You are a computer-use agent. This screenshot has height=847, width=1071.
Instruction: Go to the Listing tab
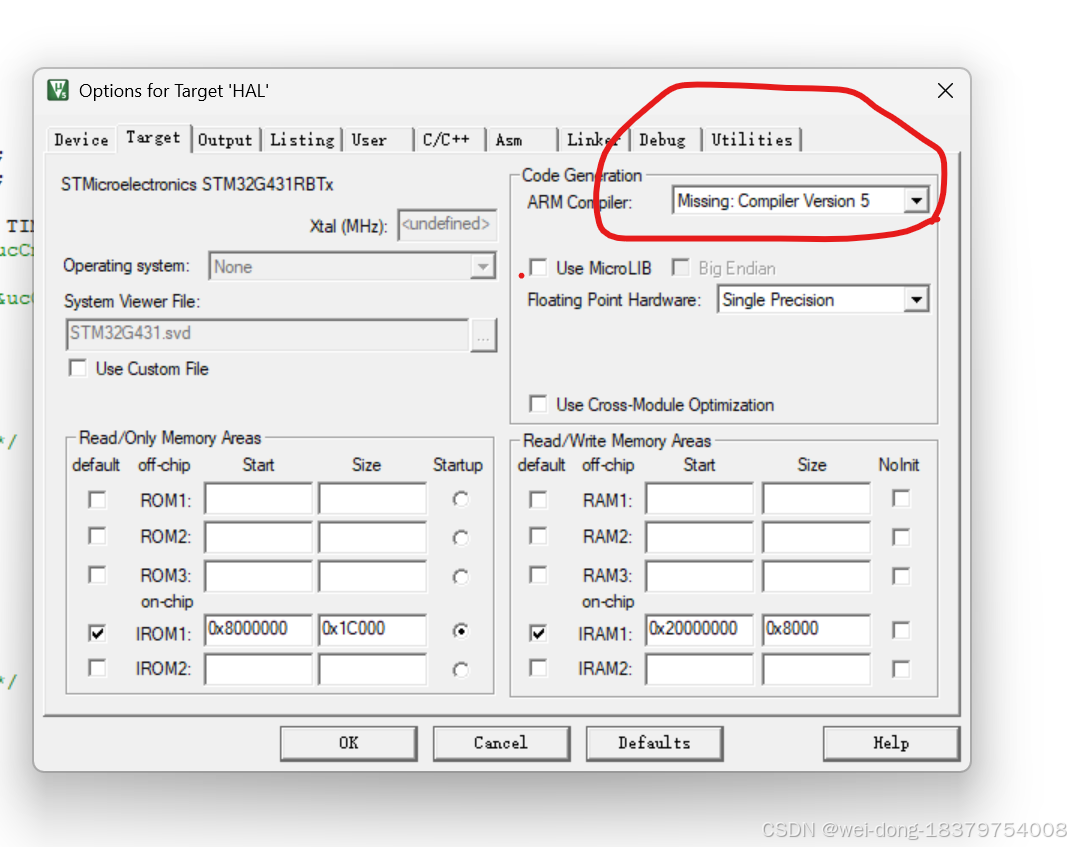(x=302, y=140)
